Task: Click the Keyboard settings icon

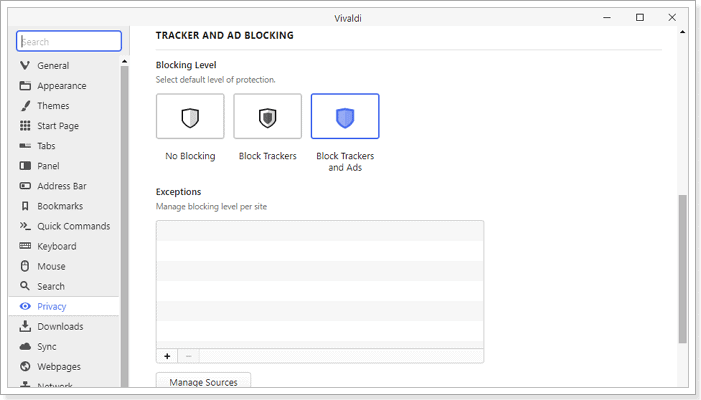Action: 25,246
